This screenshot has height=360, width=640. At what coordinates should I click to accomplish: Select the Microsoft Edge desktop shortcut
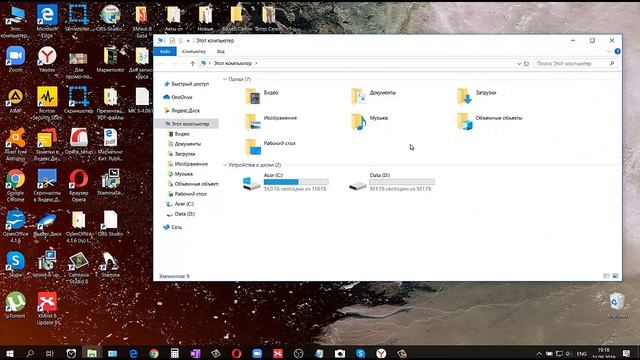[x=47, y=21]
